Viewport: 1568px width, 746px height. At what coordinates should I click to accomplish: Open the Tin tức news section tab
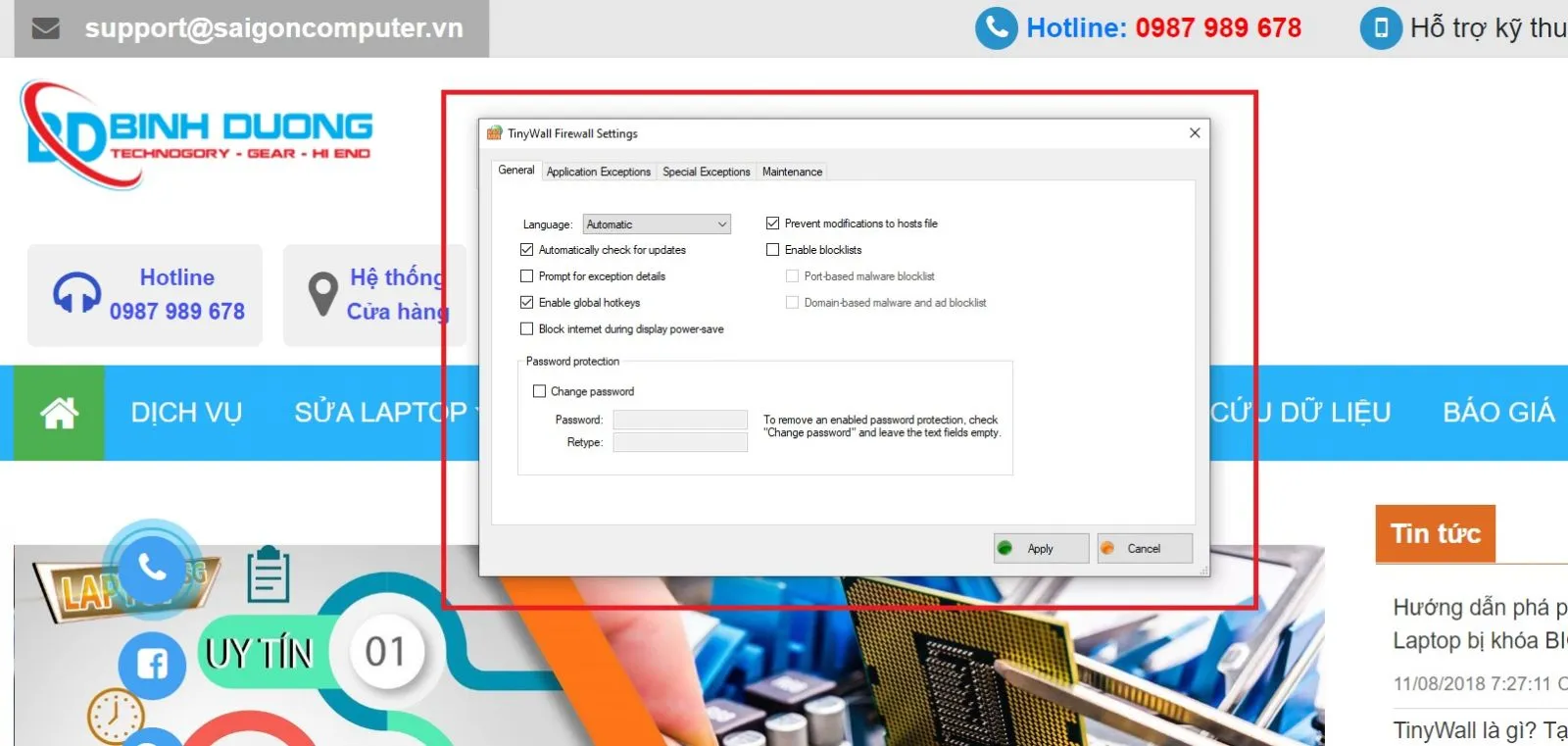click(1436, 534)
